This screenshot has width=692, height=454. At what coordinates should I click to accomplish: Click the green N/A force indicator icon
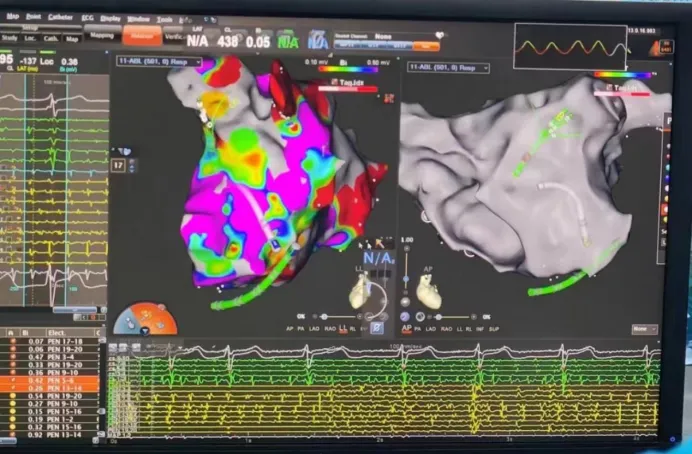click(288, 40)
